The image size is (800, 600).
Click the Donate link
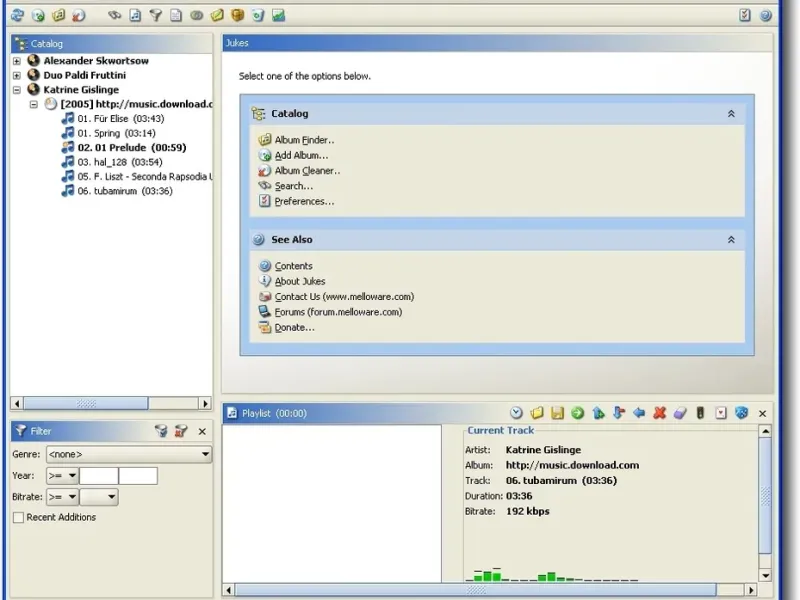(294, 327)
